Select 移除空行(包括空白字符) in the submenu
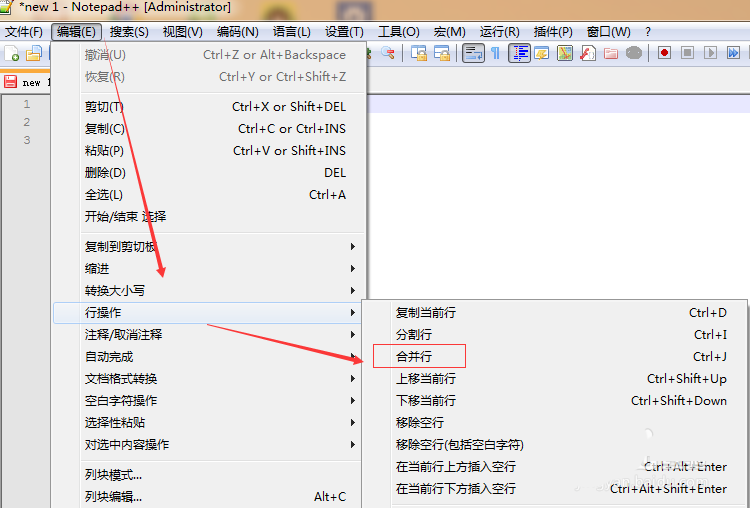Screen dimensions: 750x508 tap(554, 445)
